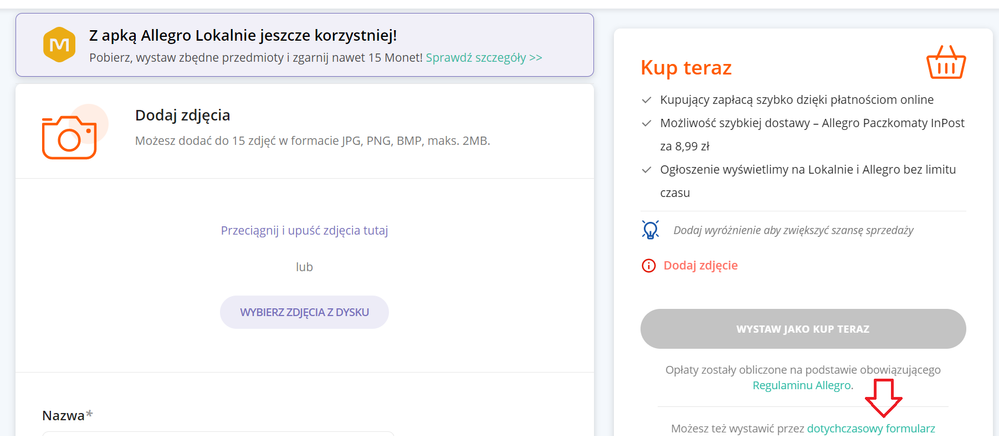Screen dimensions: 999x436
Task: Click the Nazwa input field
Action: pyautogui.click(x=218, y=433)
